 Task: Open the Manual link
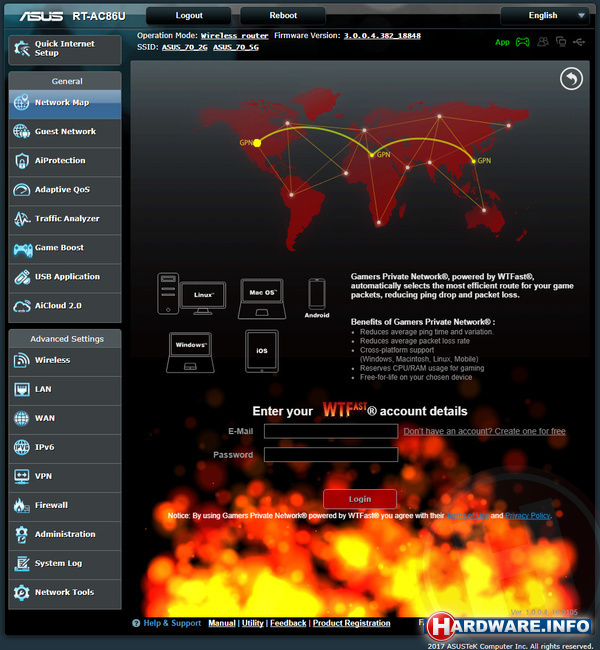coord(222,623)
